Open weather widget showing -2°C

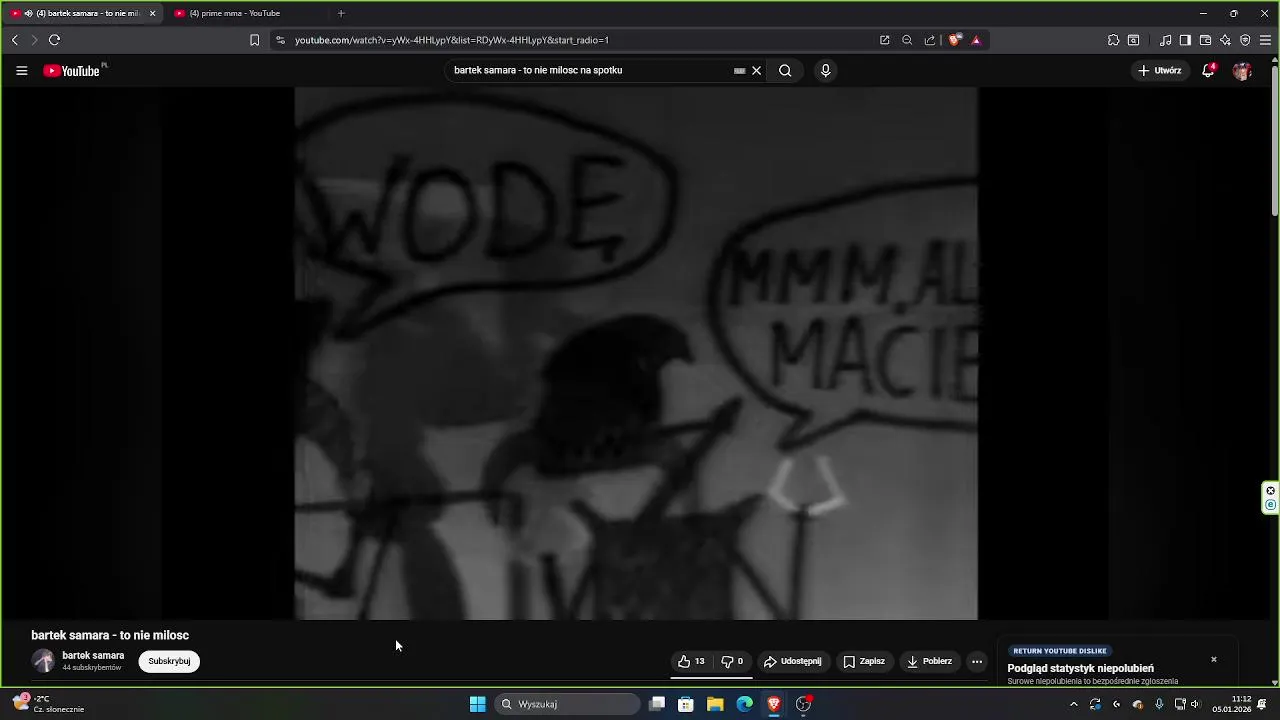(x=48, y=704)
